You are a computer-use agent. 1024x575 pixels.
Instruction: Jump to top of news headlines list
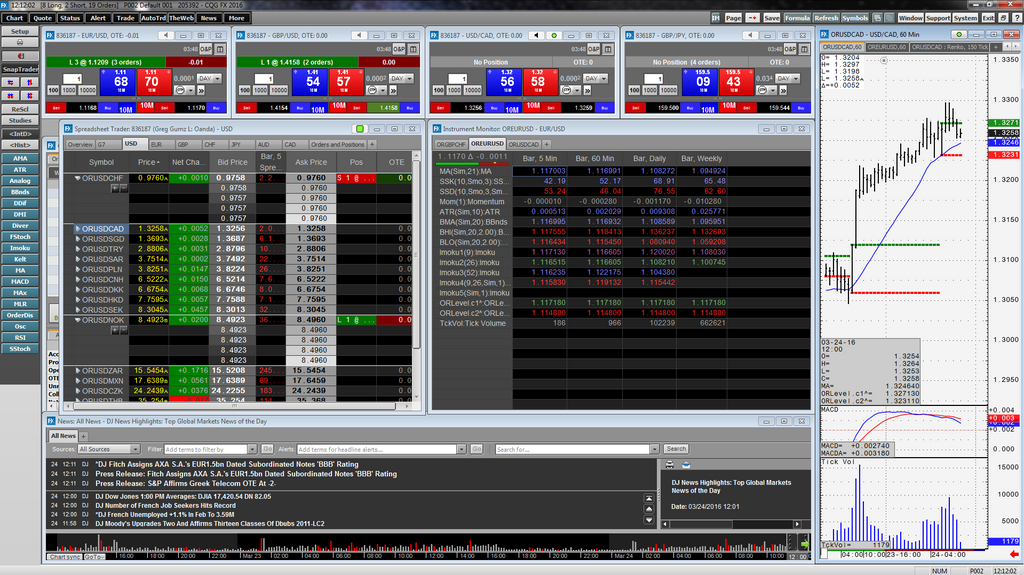coord(648,498)
